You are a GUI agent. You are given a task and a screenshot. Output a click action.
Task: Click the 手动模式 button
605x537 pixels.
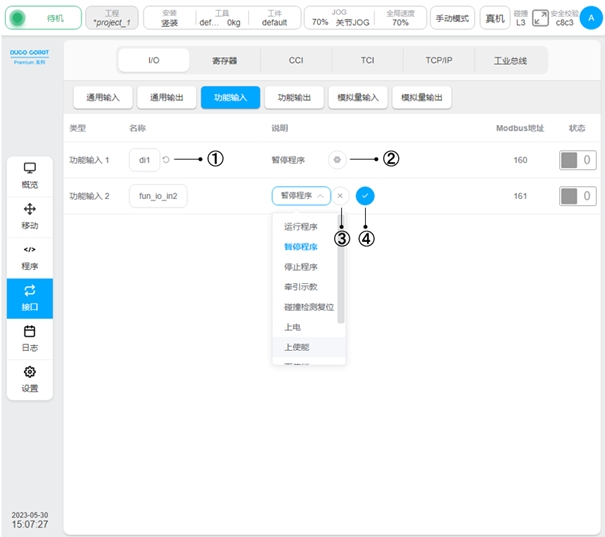point(453,18)
